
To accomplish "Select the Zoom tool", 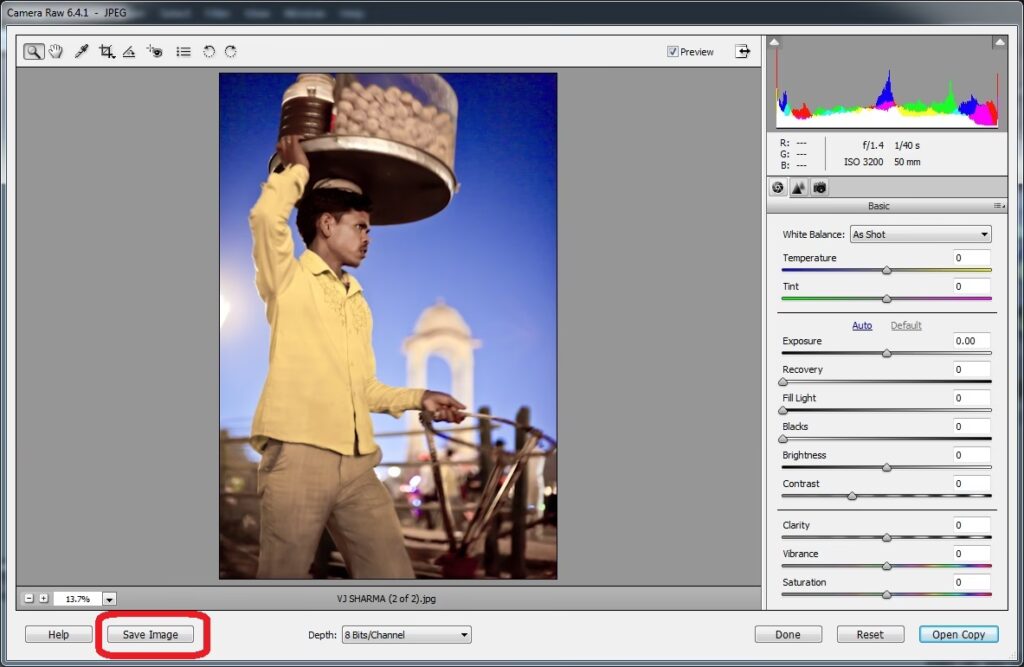I will [x=34, y=52].
